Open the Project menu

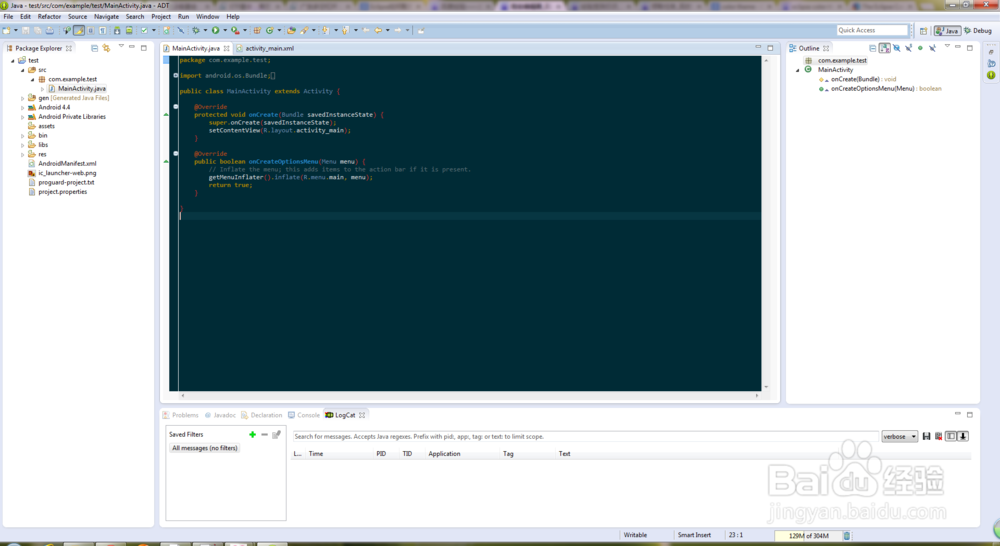(x=161, y=17)
